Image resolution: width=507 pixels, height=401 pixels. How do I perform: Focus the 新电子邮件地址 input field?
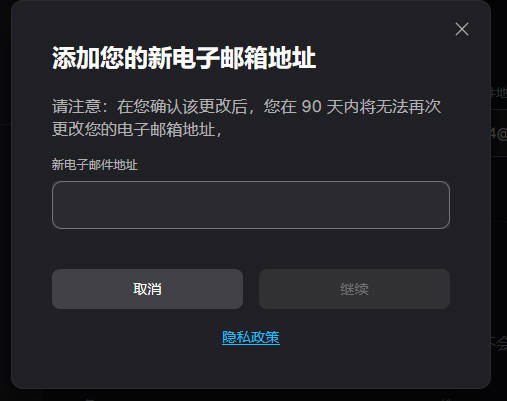(x=251, y=205)
